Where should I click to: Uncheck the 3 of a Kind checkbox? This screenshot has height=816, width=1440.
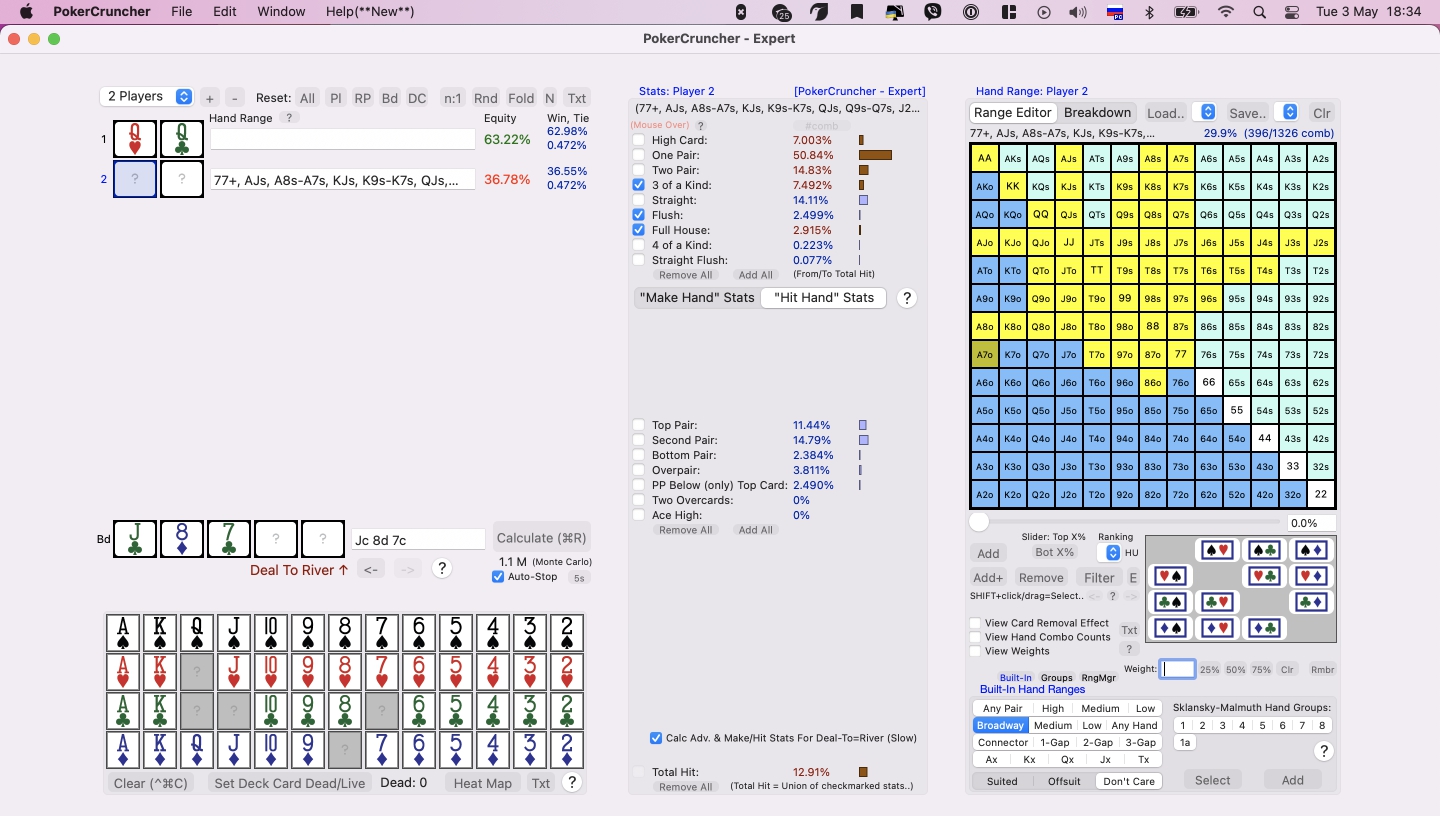(x=639, y=185)
